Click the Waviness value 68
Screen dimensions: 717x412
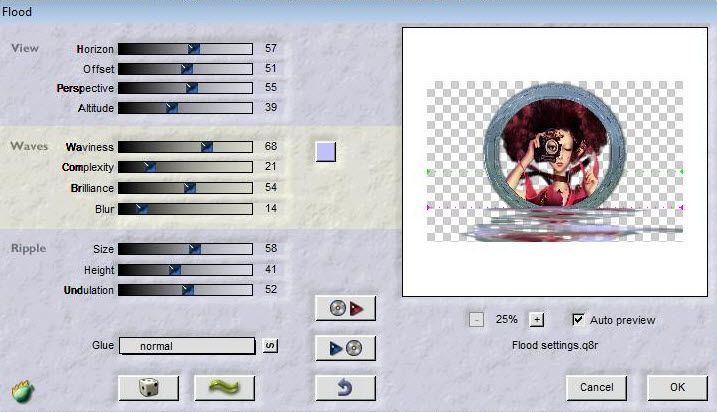(x=271, y=146)
